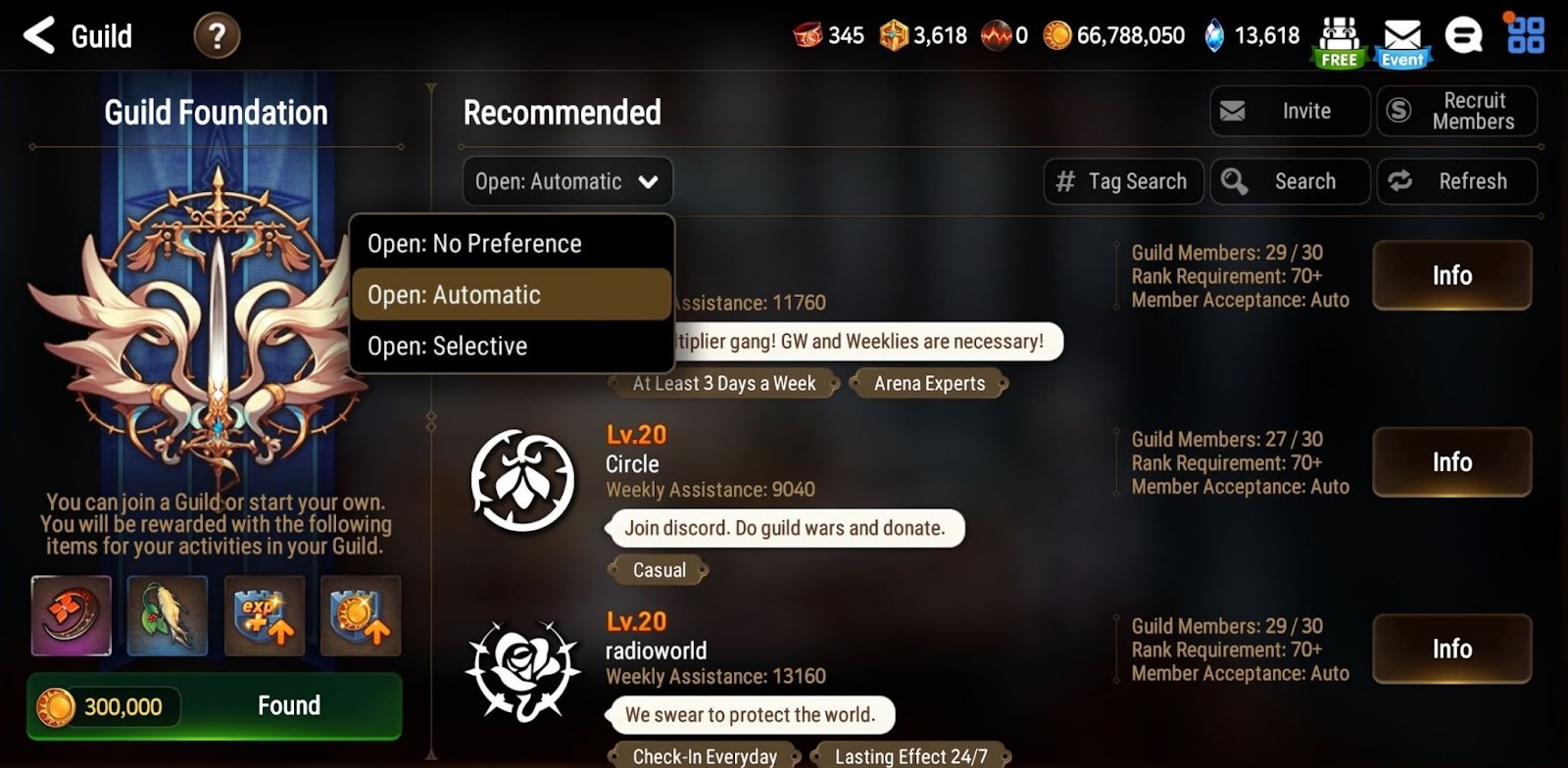This screenshot has width=1568, height=768.
Task: Found a guild for 300,000 gold
Action: pyautogui.click(x=215, y=705)
